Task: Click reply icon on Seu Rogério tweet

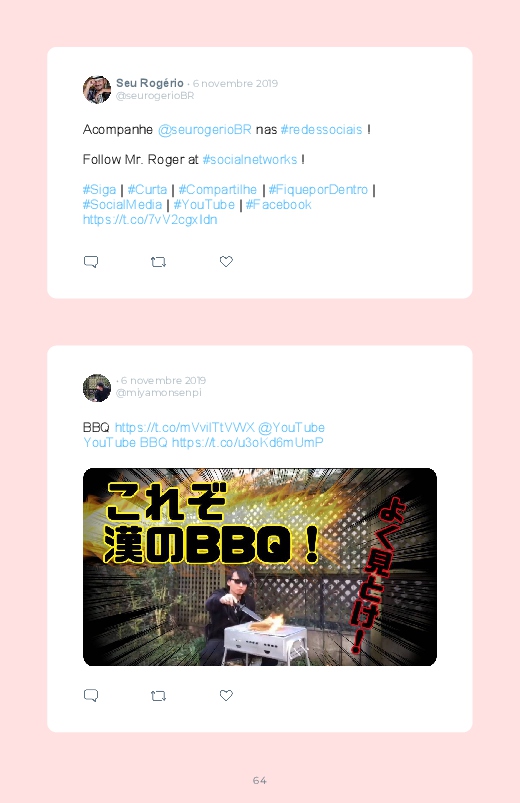Action: click(x=91, y=262)
